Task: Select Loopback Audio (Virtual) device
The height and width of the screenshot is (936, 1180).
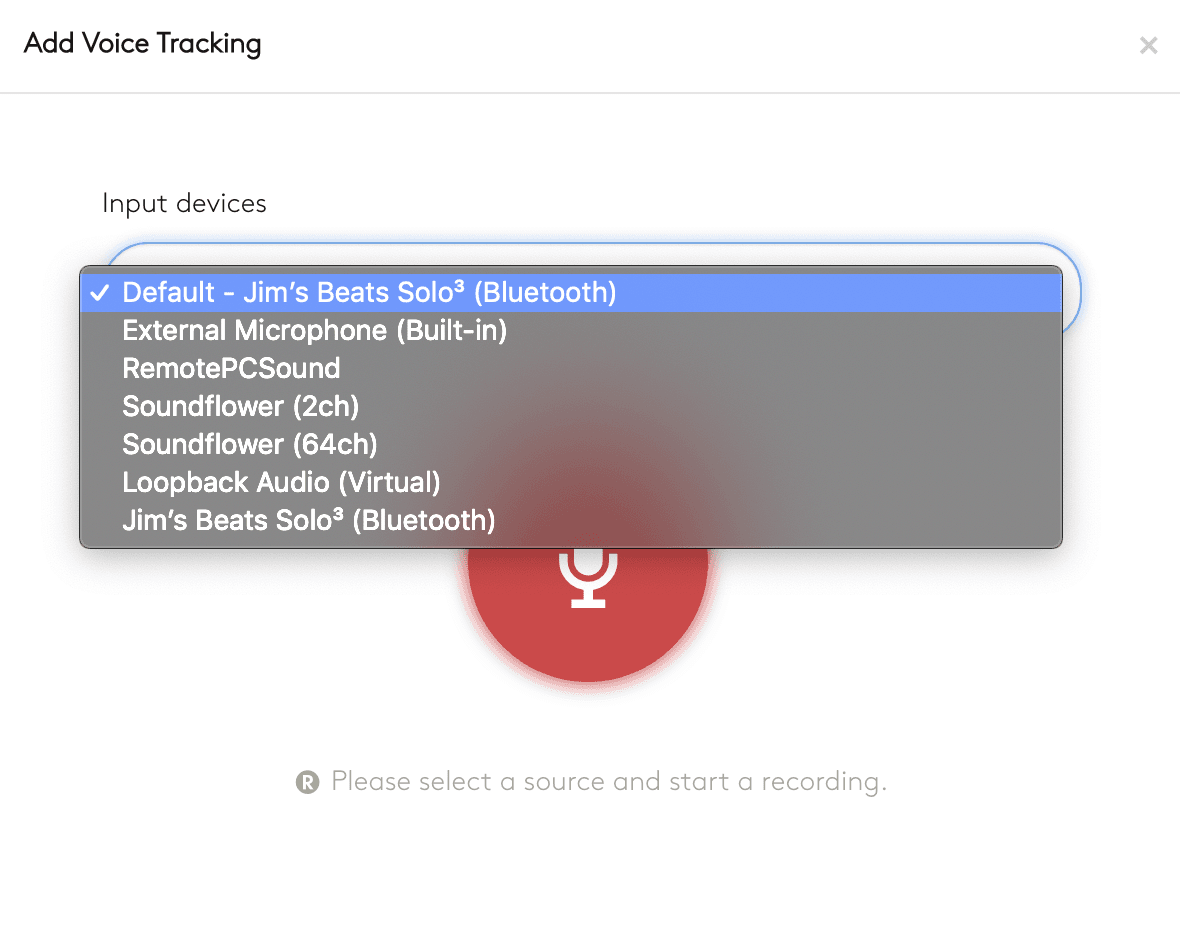Action: pos(281,482)
